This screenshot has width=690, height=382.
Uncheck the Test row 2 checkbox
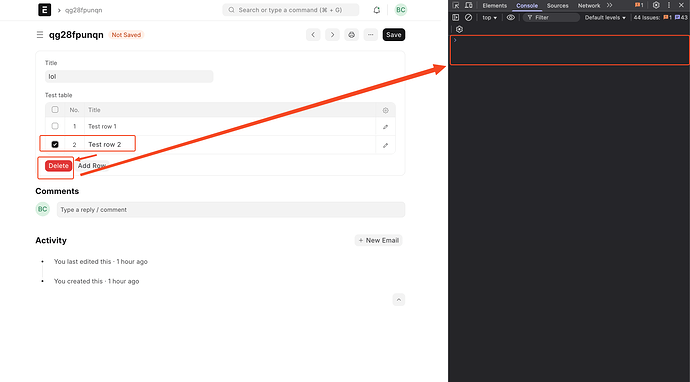point(55,144)
